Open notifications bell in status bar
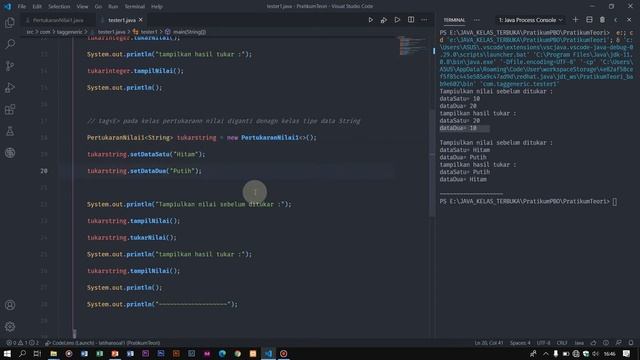Image resolution: width=640 pixels, height=360 pixels. coord(631,343)
